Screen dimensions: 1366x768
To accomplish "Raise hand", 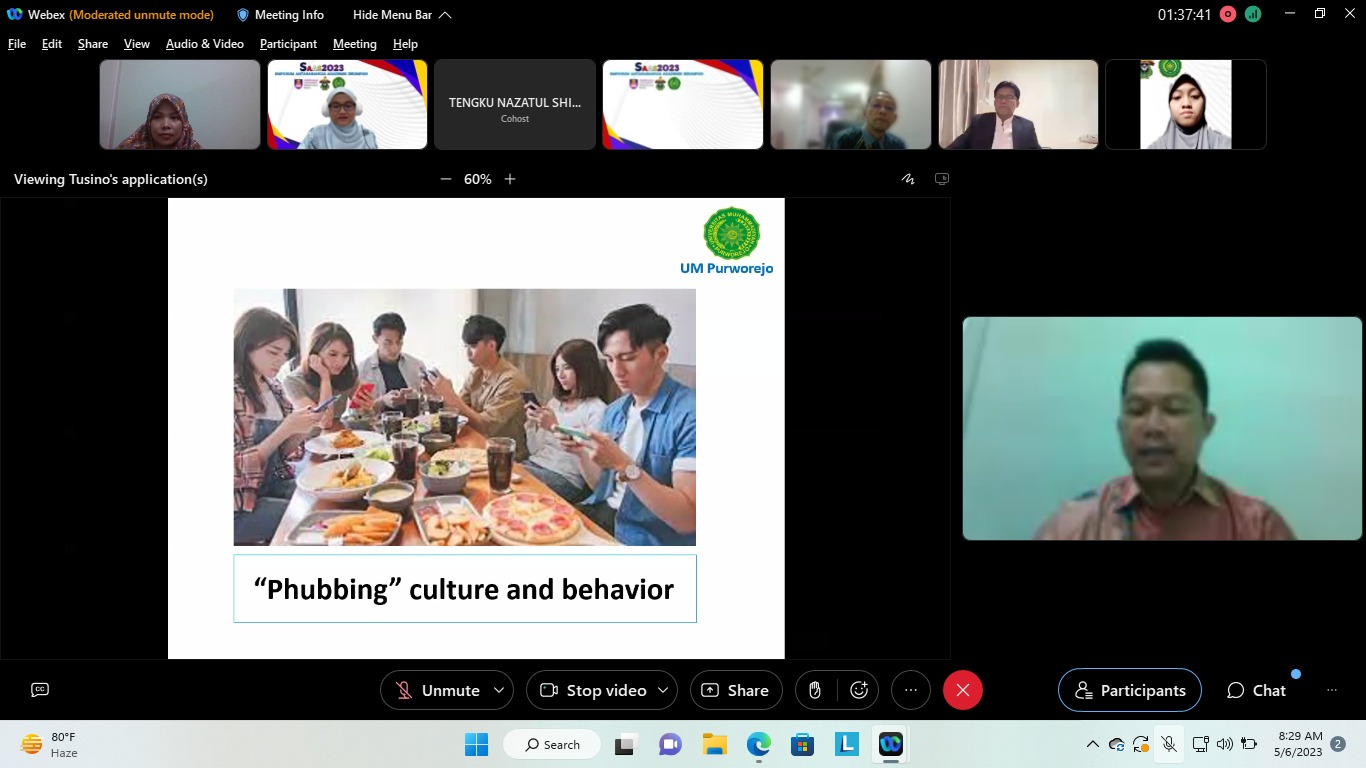I will [x=815, y=690].
